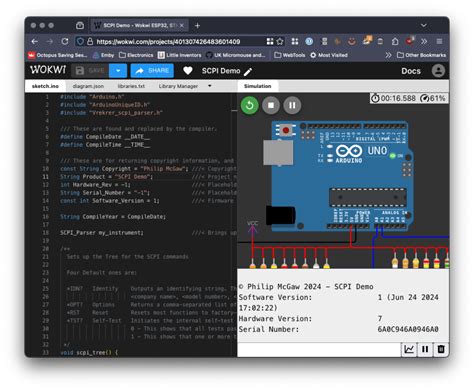Open the Other Bookmarks folder
This screenshot has width=474, height=390.
[x=421, y=55]
